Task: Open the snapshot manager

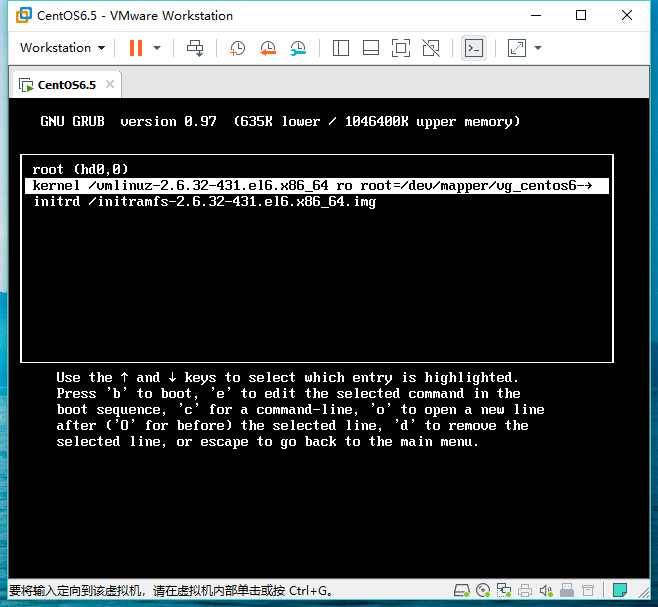Action: click(298, 48)
